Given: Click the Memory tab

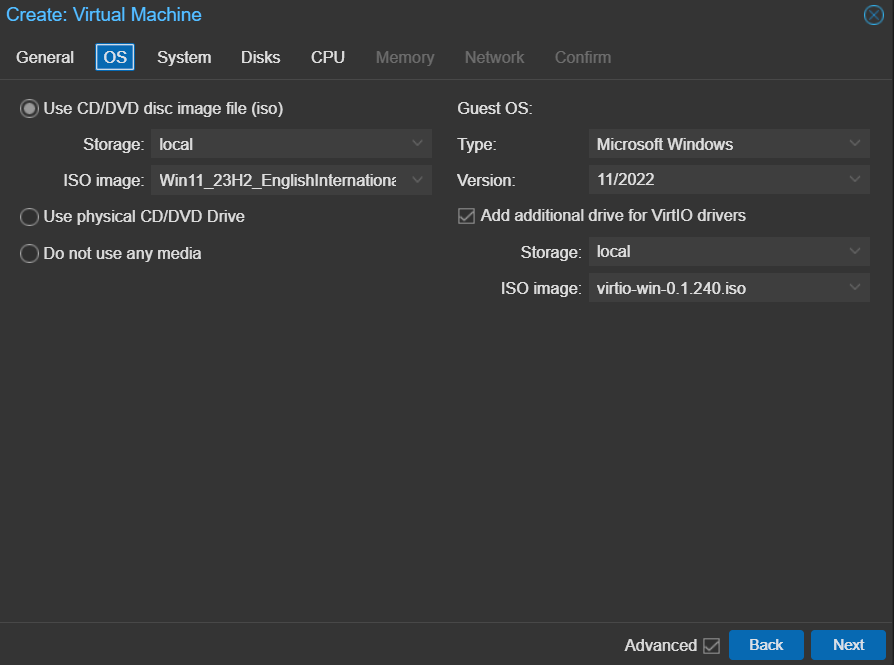Looking at the screenshot, I should 405,57.
